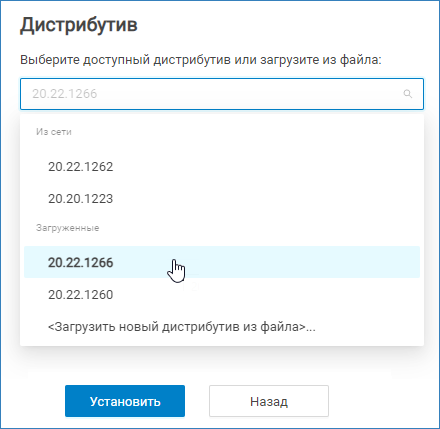Go back with the Назад button
The image size is (440, 429).
(269, 401)
